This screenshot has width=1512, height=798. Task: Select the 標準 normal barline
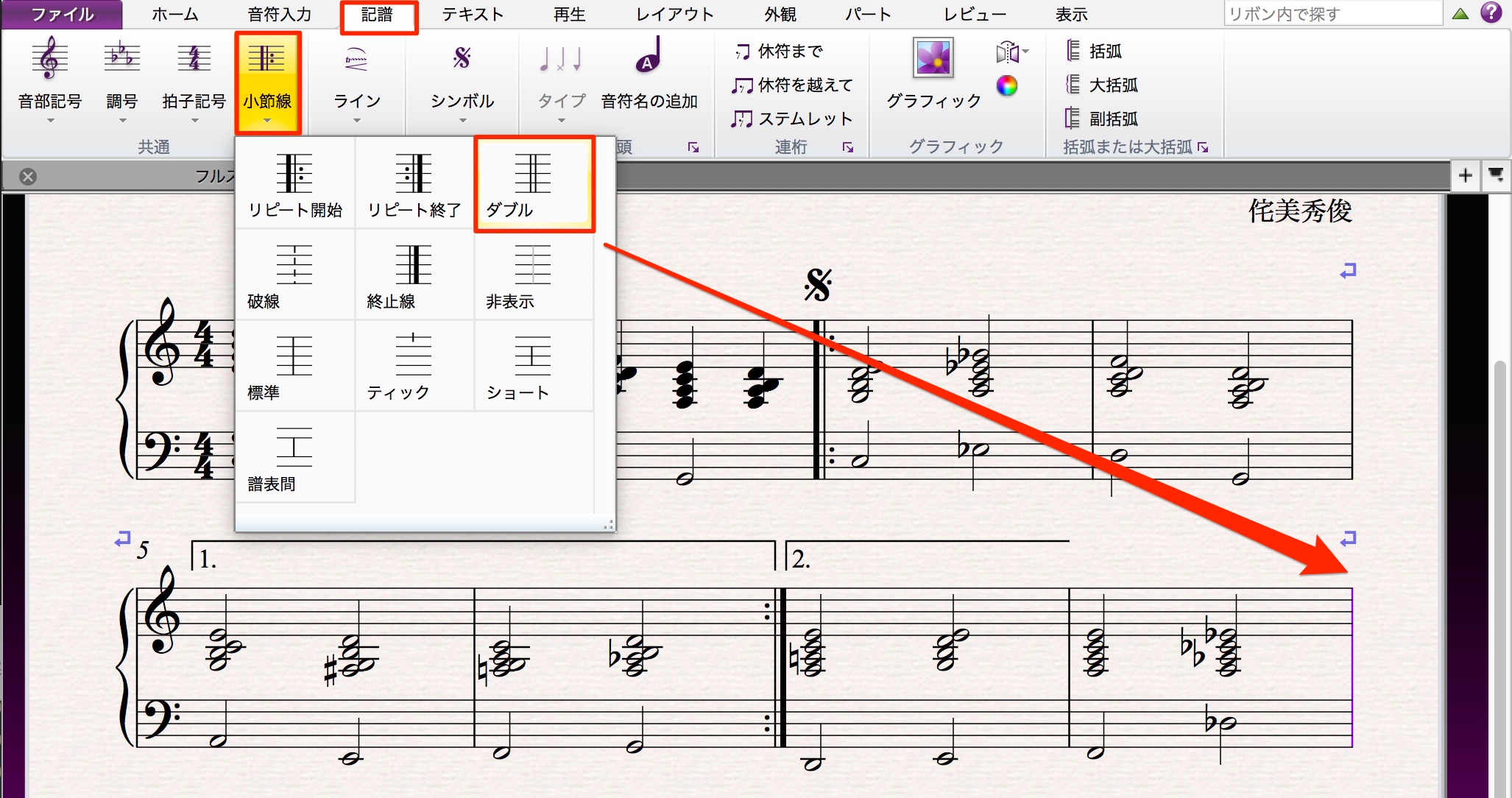295,367
